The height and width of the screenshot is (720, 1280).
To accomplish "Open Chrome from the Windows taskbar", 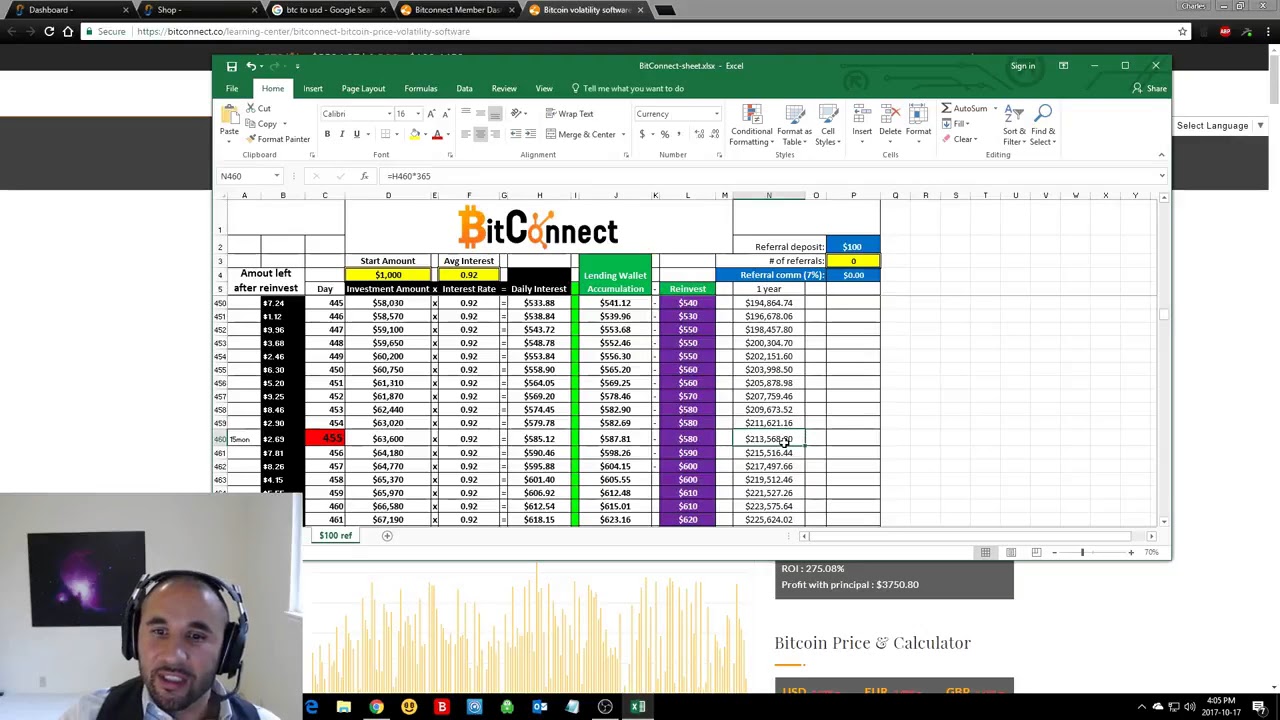I will pos(376,707).
